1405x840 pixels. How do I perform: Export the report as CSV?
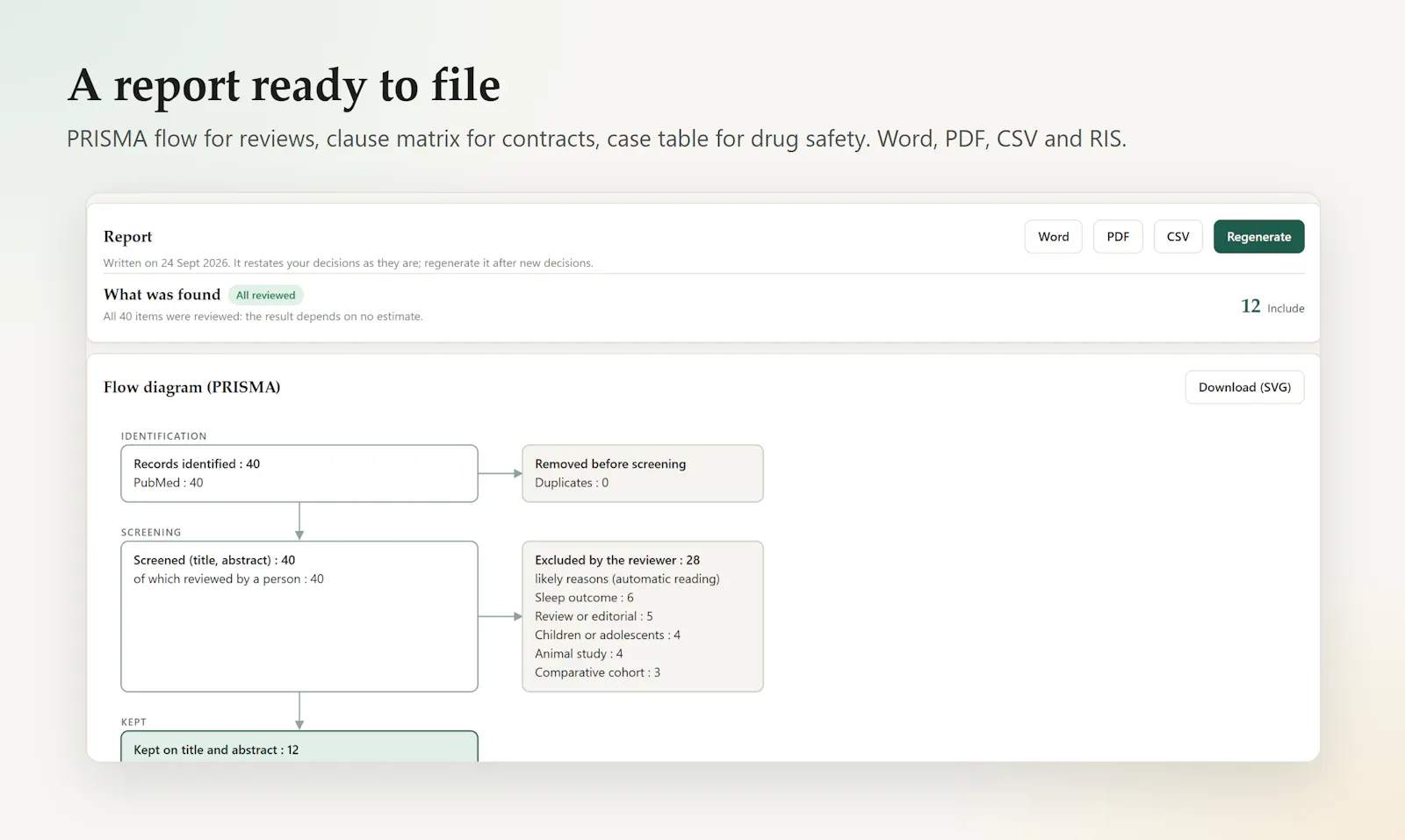click(1178, 237)
